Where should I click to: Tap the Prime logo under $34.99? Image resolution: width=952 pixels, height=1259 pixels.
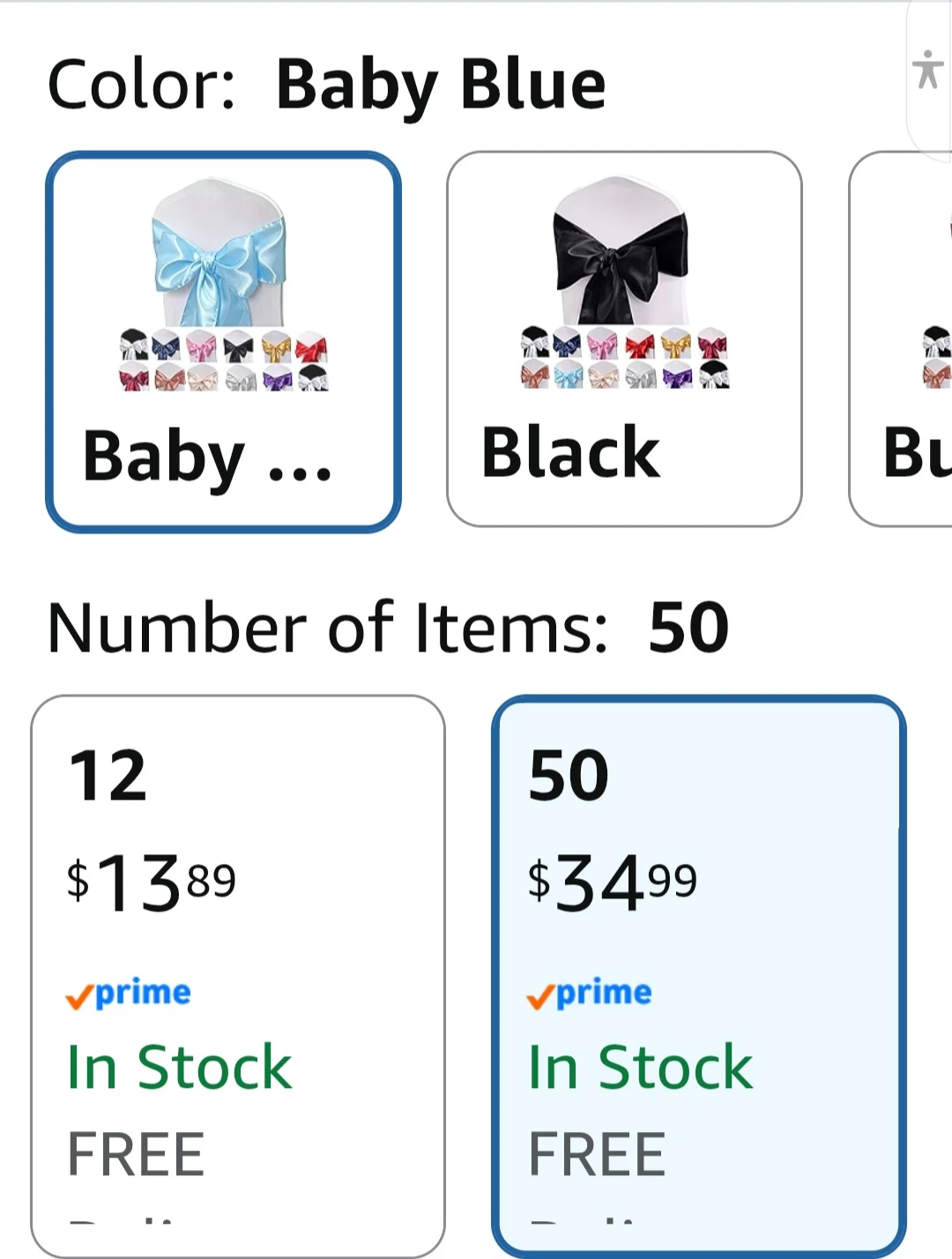[x=589, y=994]
